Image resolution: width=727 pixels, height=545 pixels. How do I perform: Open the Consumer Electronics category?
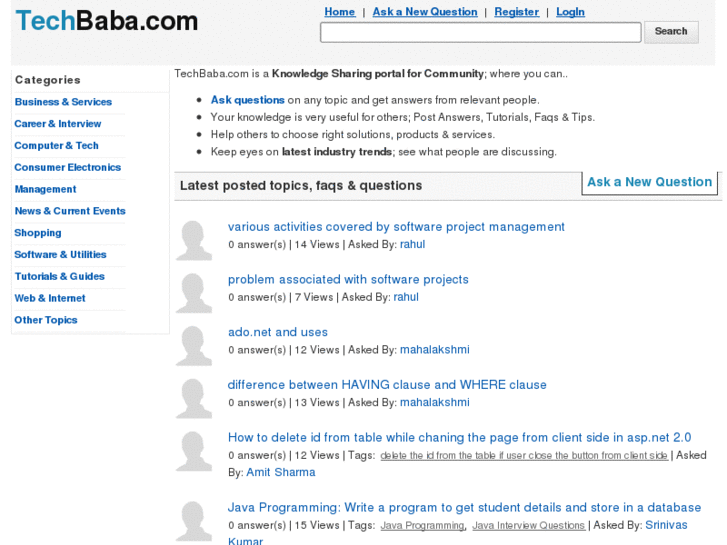pos(67,168)
